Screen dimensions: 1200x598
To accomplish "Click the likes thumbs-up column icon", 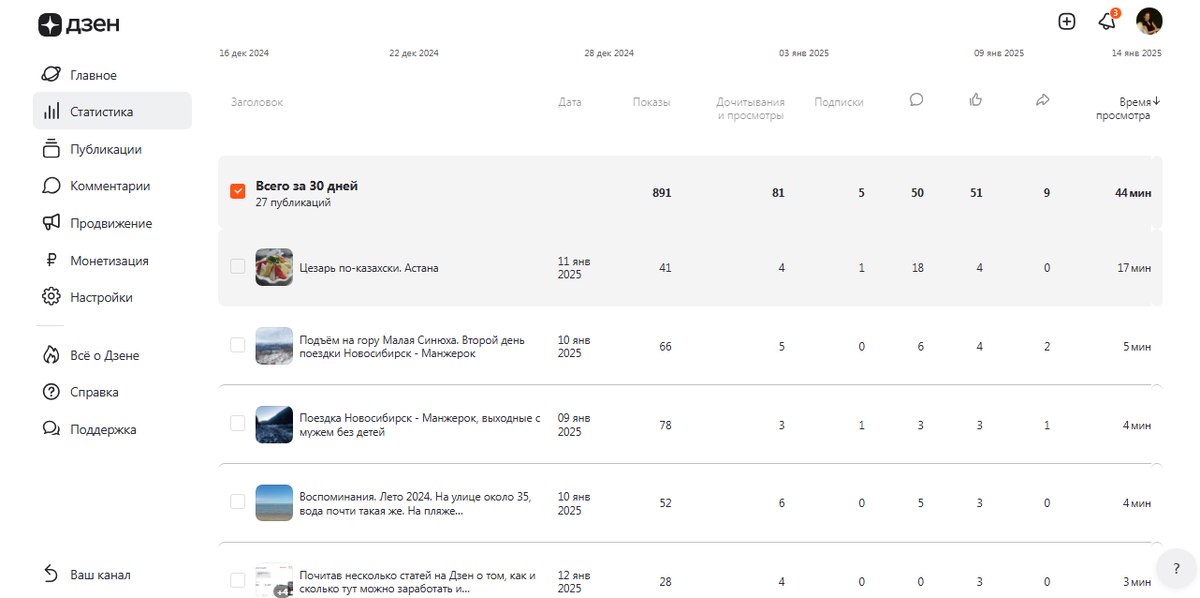I will pyautogui.click(x=976, y=100).
